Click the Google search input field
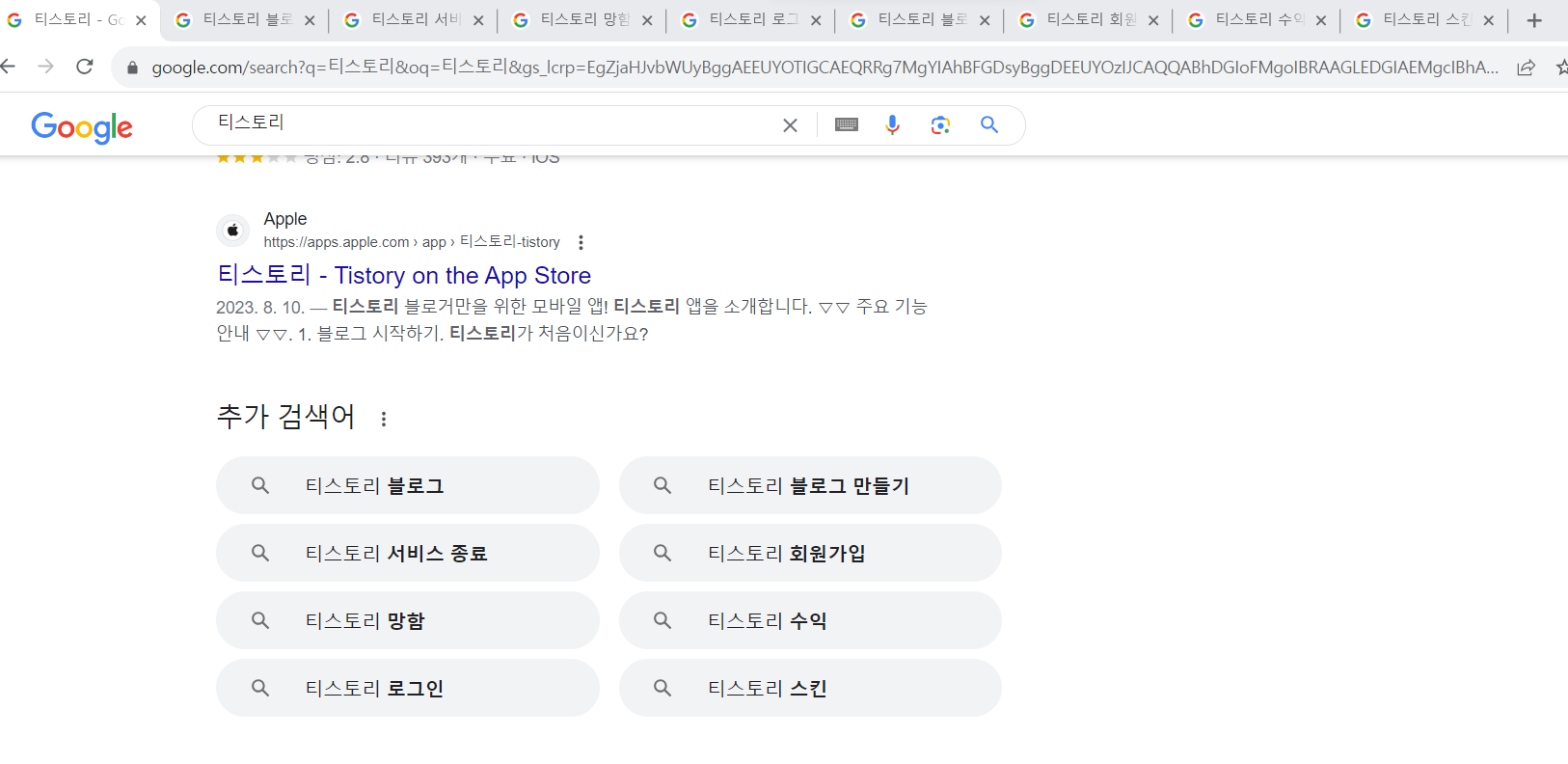 [x=492, y=124]
